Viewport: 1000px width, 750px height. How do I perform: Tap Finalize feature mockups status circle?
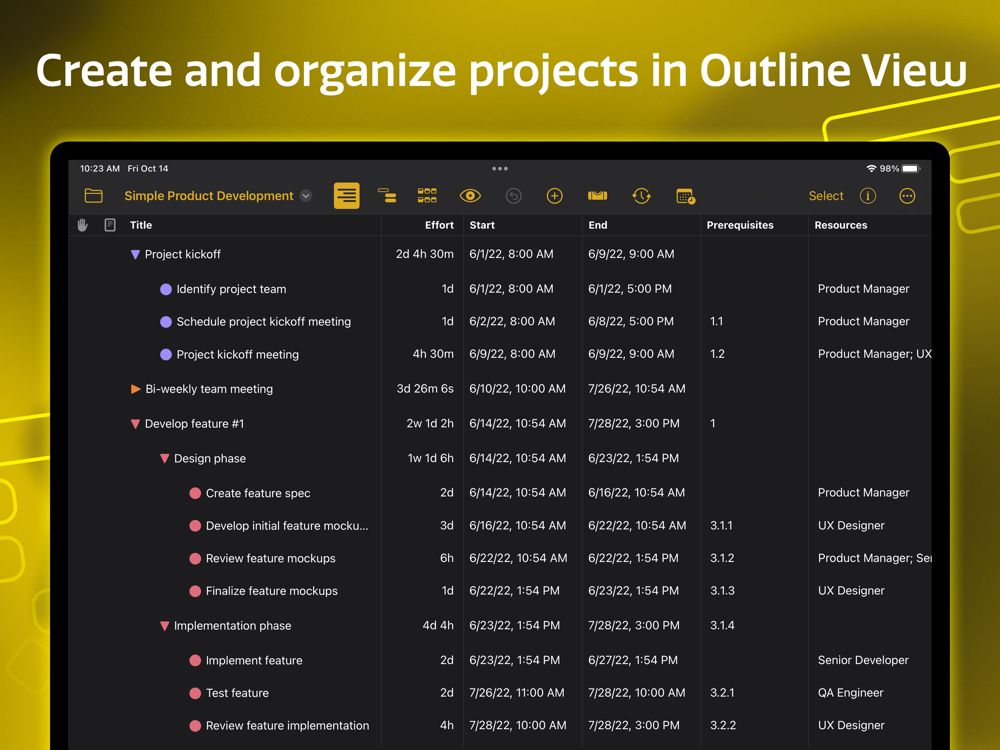point(195,591)
